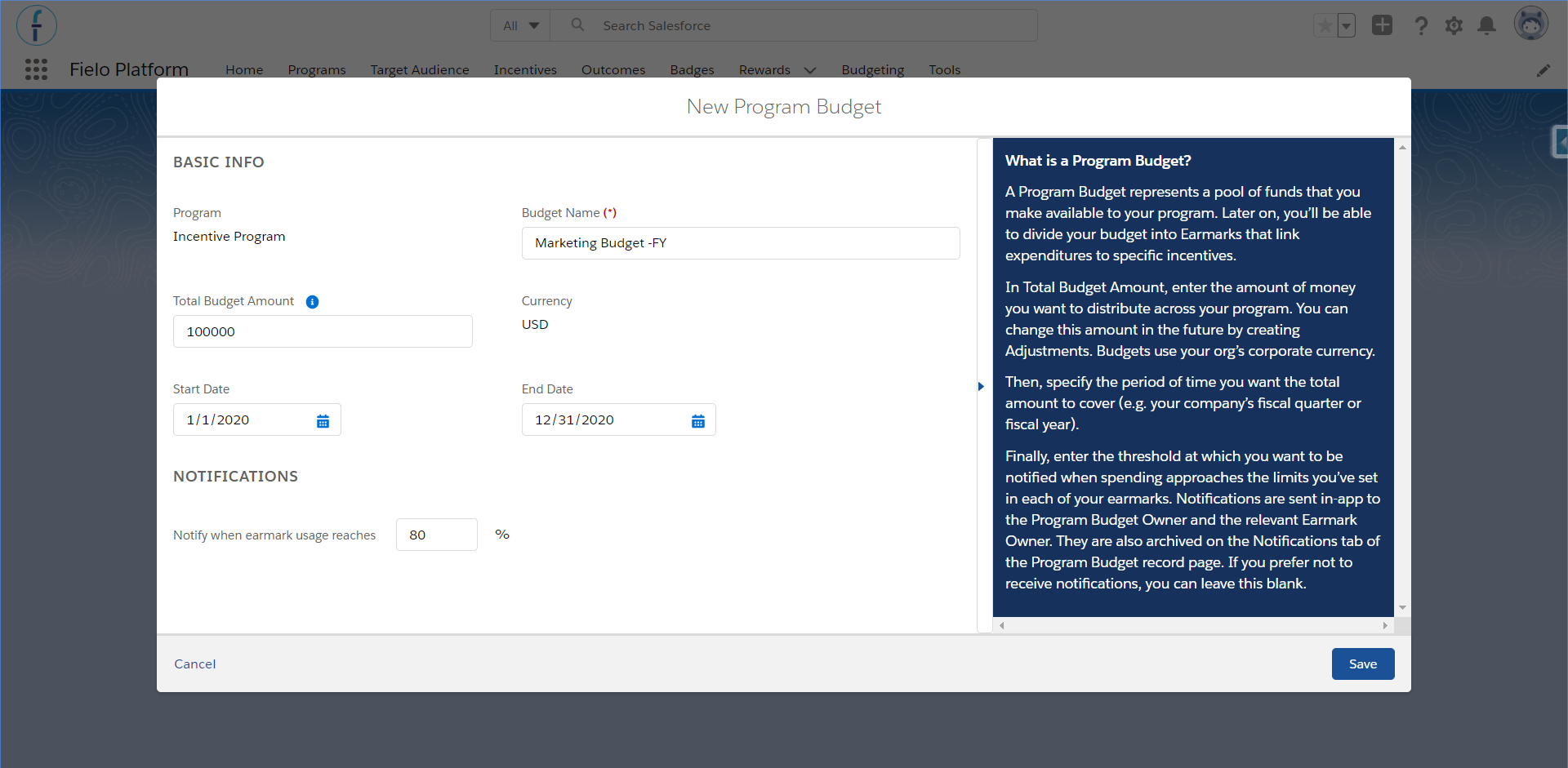Collapse the help panel with the arrow
The width and height of the screenshot is (1568, 768).
click(x=981, y=386)
